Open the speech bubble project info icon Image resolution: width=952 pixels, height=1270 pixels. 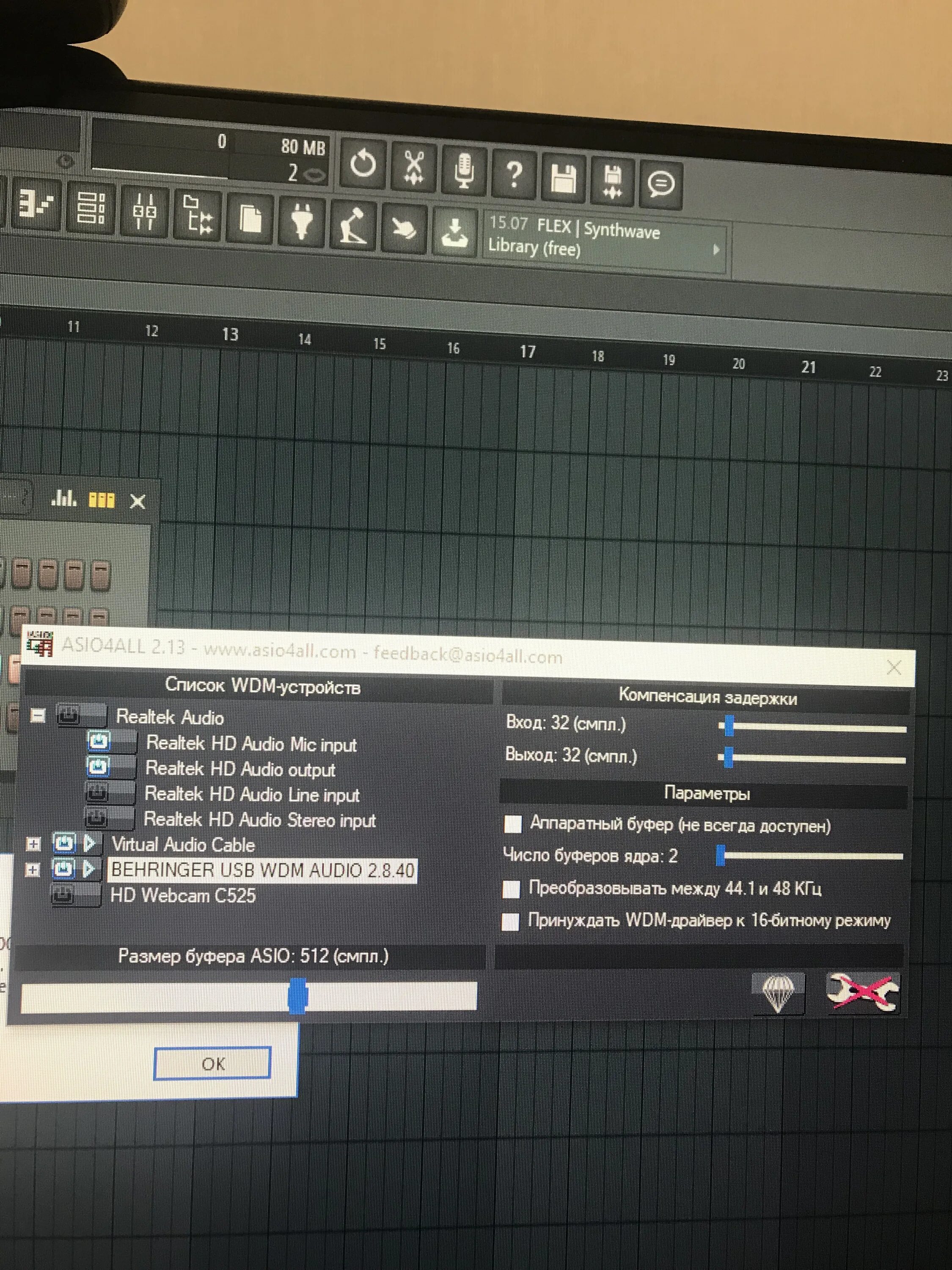[660, 185]
